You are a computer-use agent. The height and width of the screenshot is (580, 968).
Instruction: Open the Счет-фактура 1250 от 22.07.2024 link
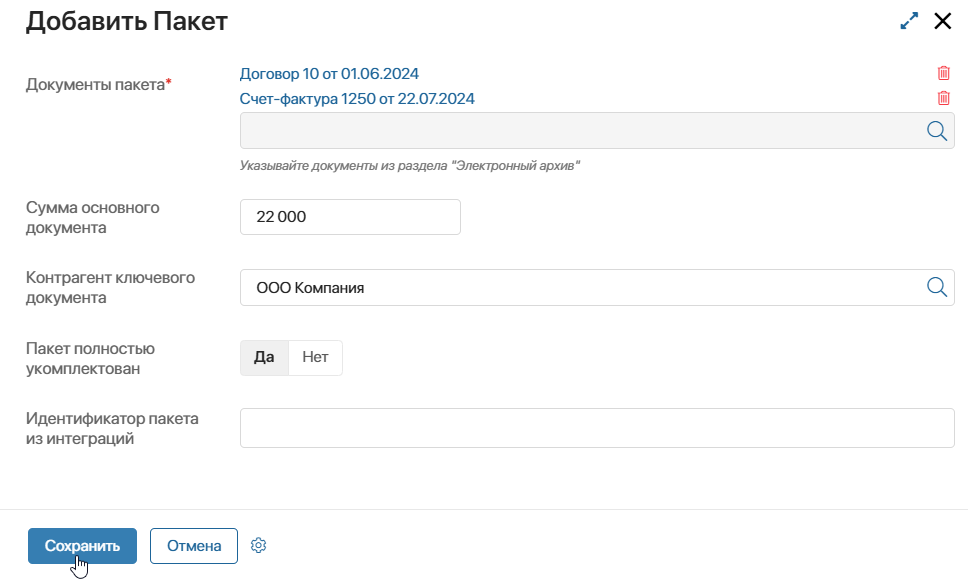pos(357,98)
